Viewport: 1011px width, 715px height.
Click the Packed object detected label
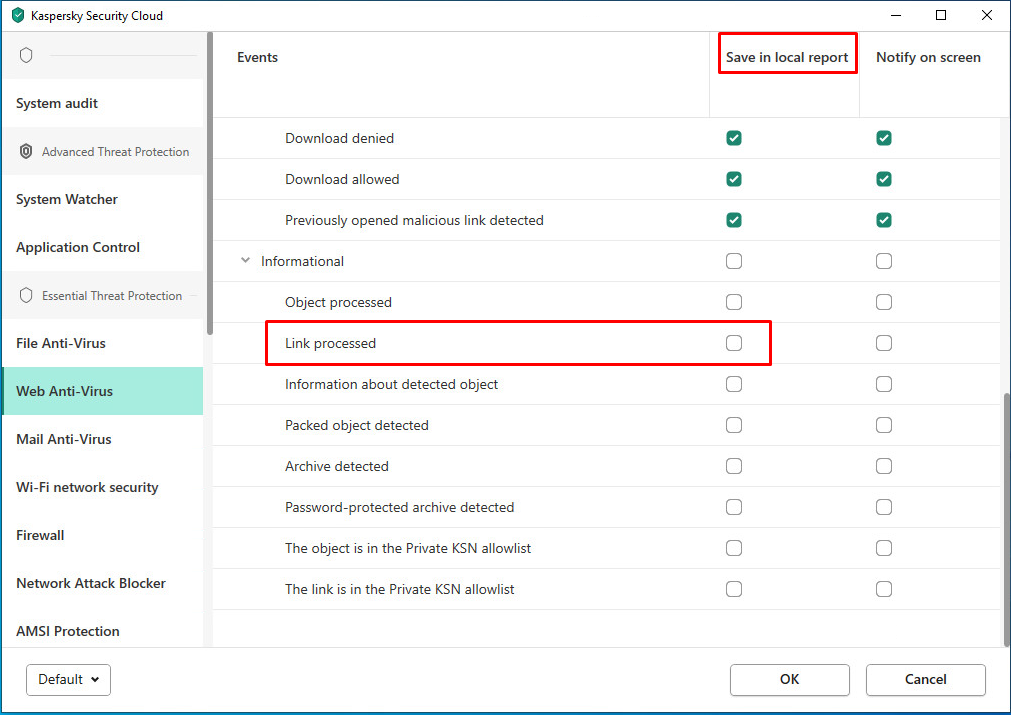click(x=357, y=426)
